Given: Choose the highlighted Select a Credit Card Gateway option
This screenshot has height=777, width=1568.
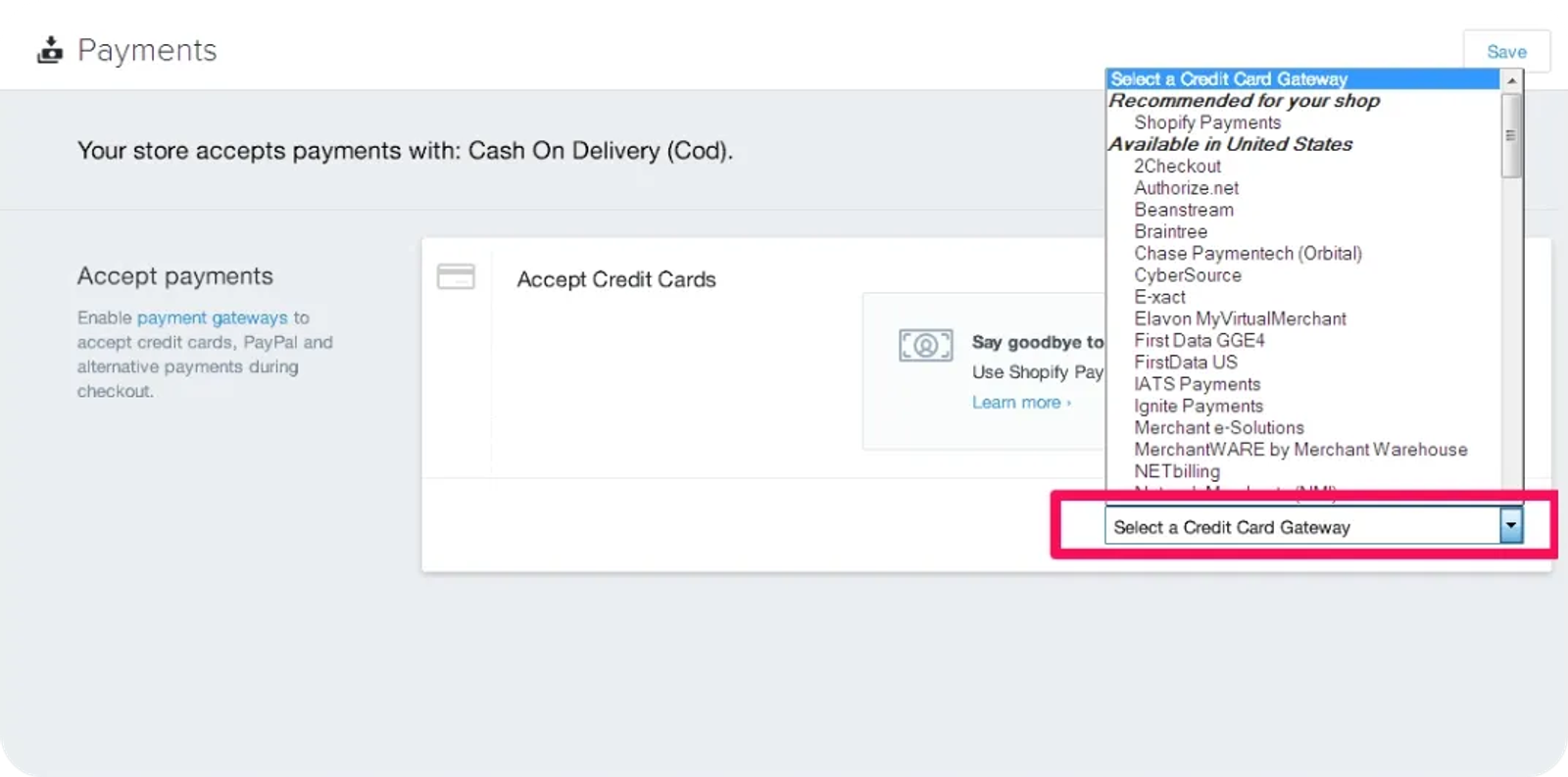Looking at the screenshot, I should (1302, 79).
